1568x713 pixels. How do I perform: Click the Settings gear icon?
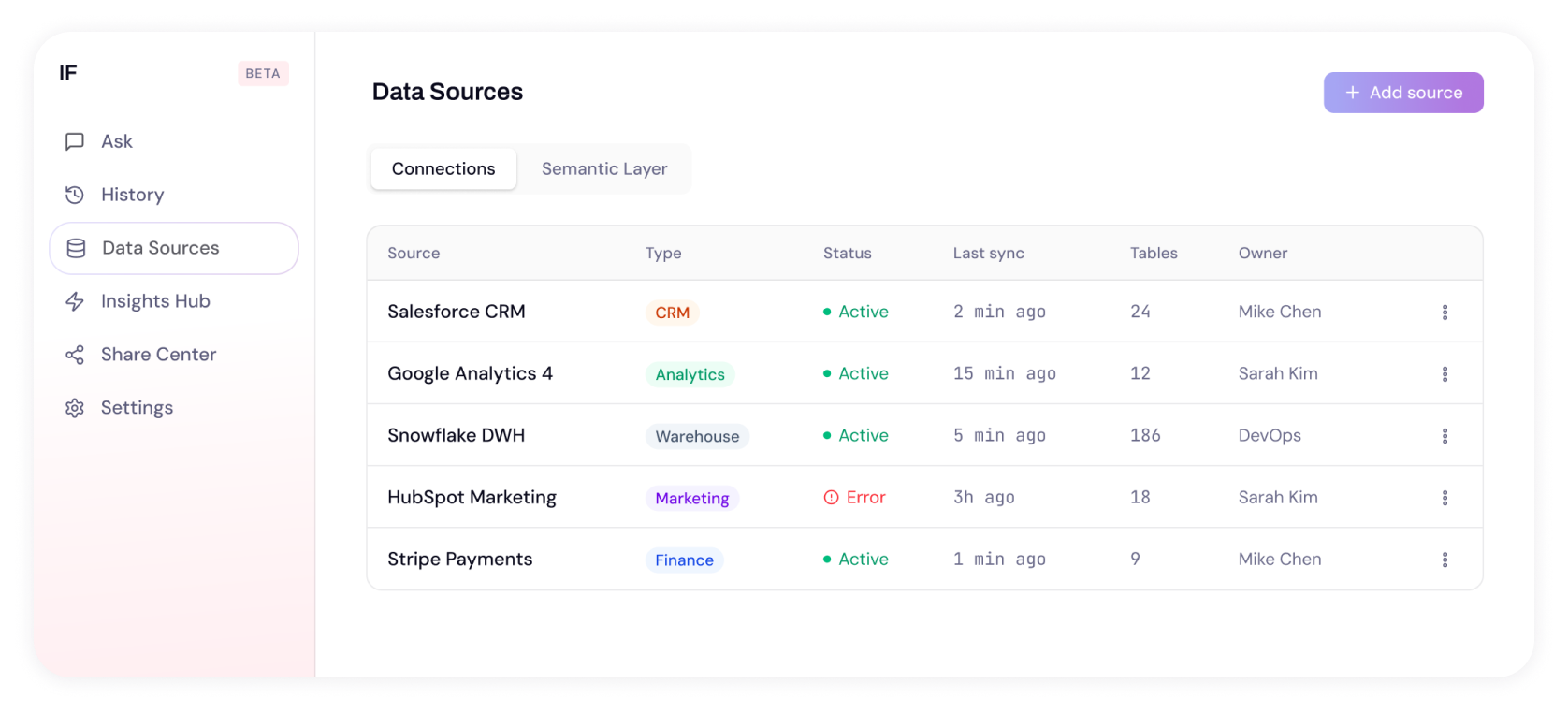75,408
